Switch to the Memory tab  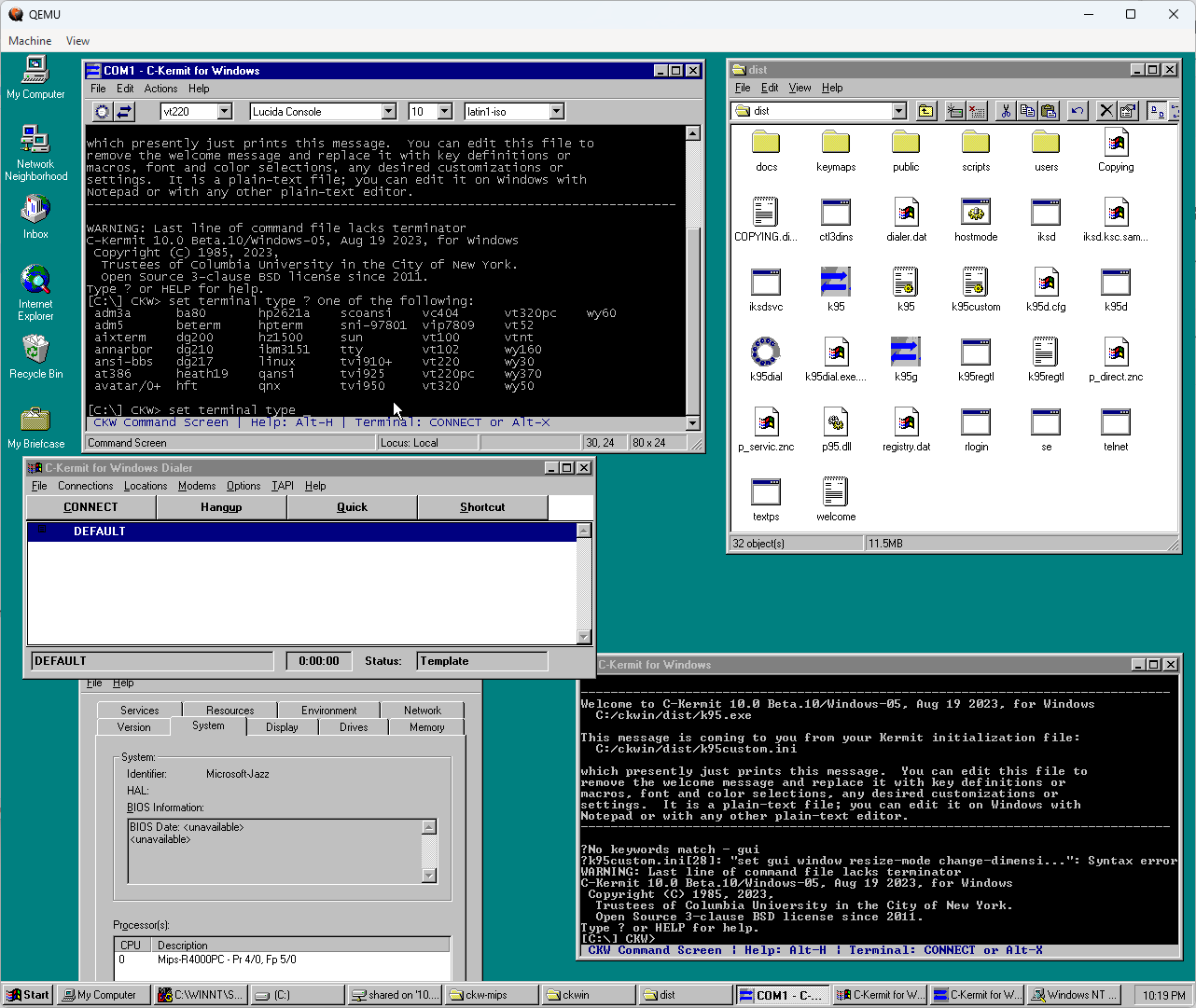pos(426,727)
